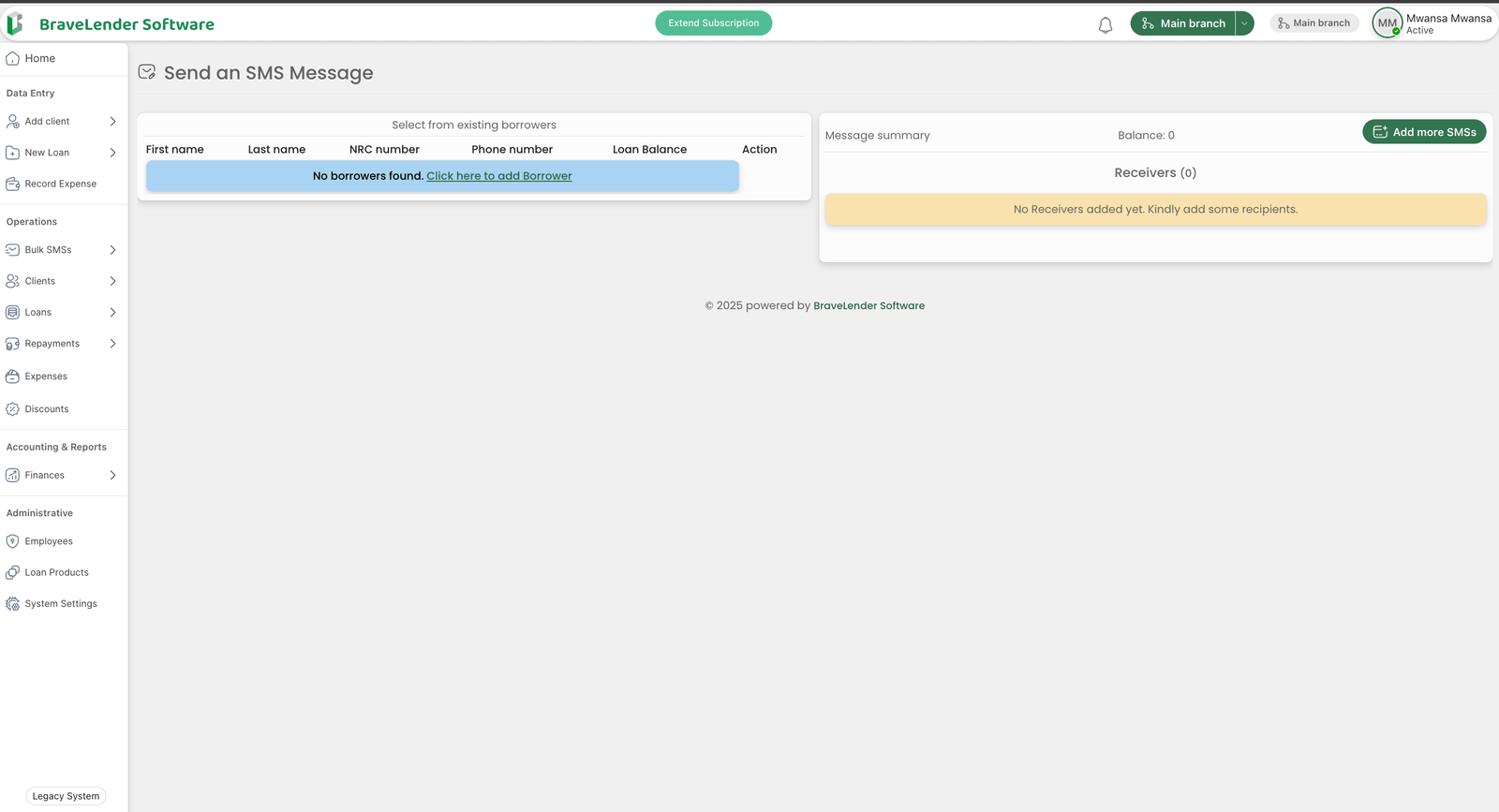
Task: Click the Add more SMSs button
Action: 1424,132
